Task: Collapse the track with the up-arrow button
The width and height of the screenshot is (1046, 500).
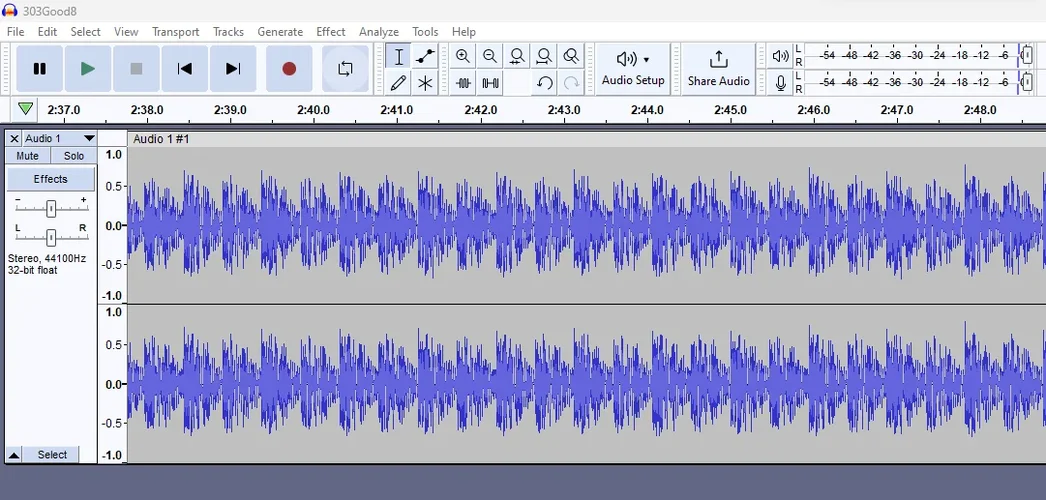Action: 13,455
